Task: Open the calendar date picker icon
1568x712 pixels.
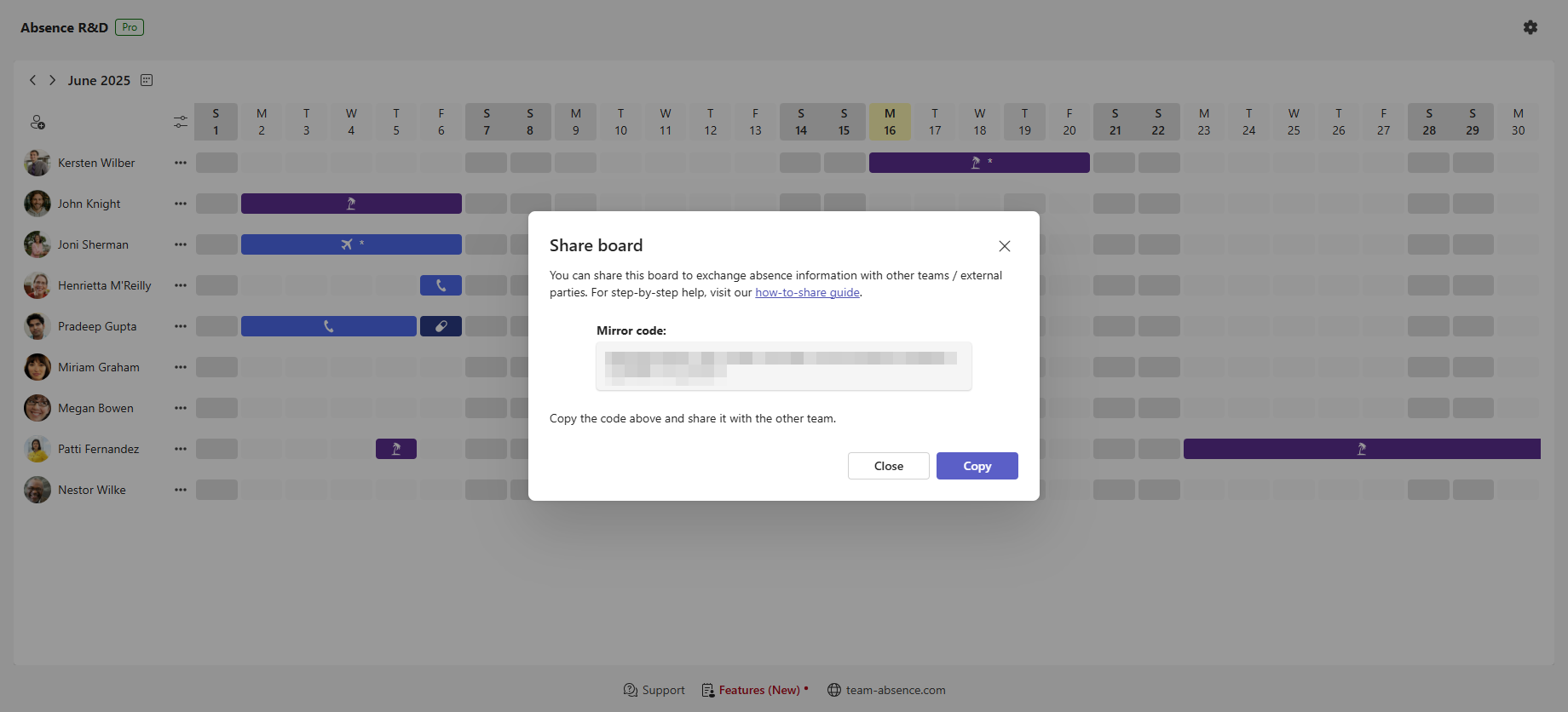Action: [x=147, y=80]
